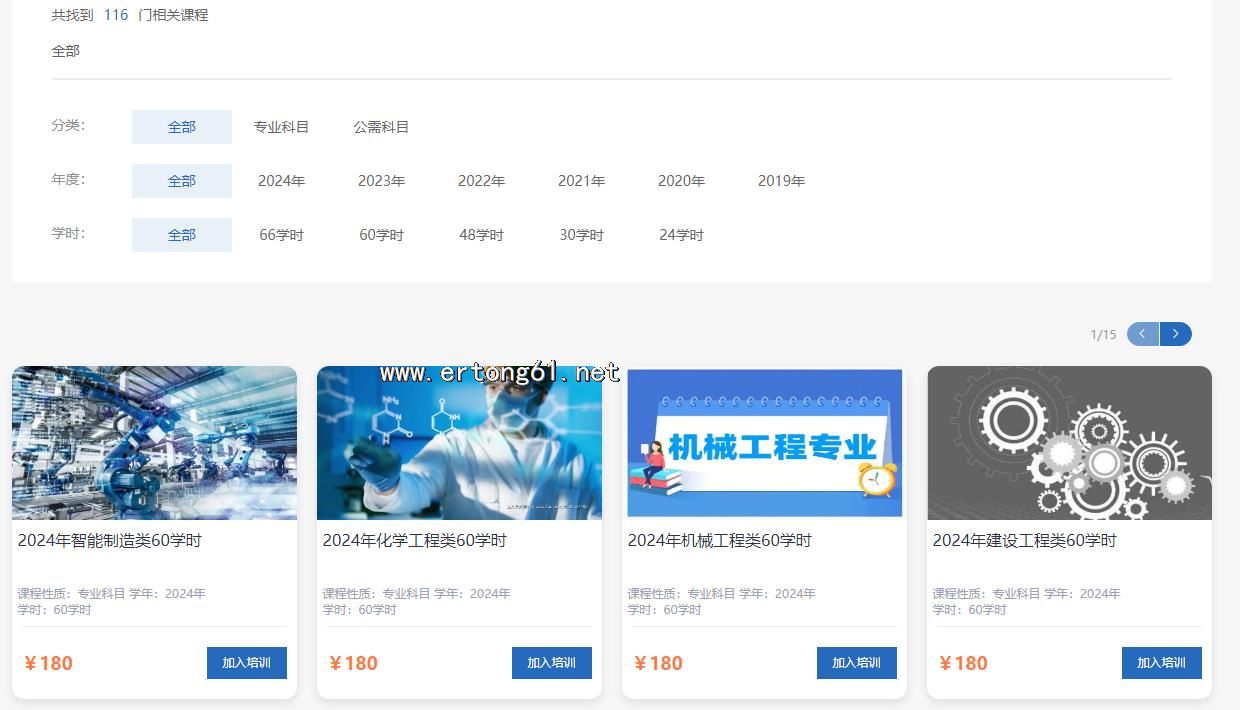Go to previous page of courses

[1143, 334]
